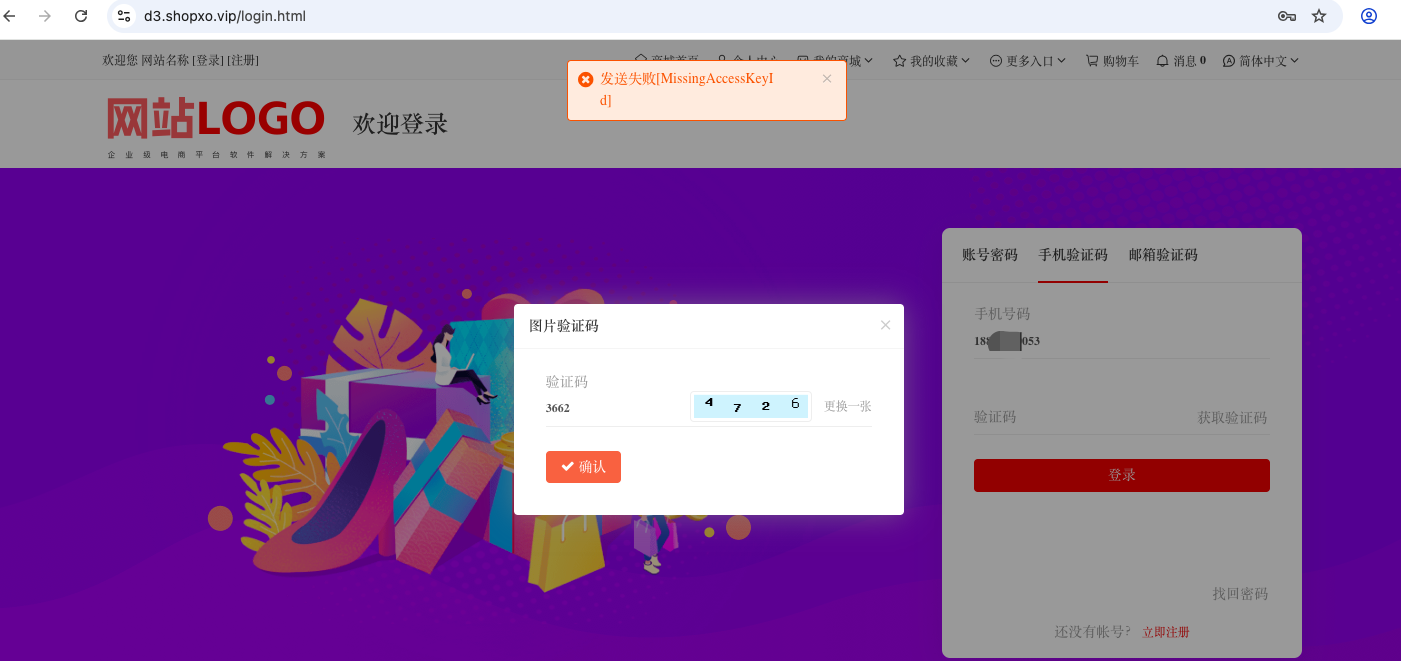Close the 图片验证码 dialog
This screenshot has width=1401, height=661.
pos(885,325)
